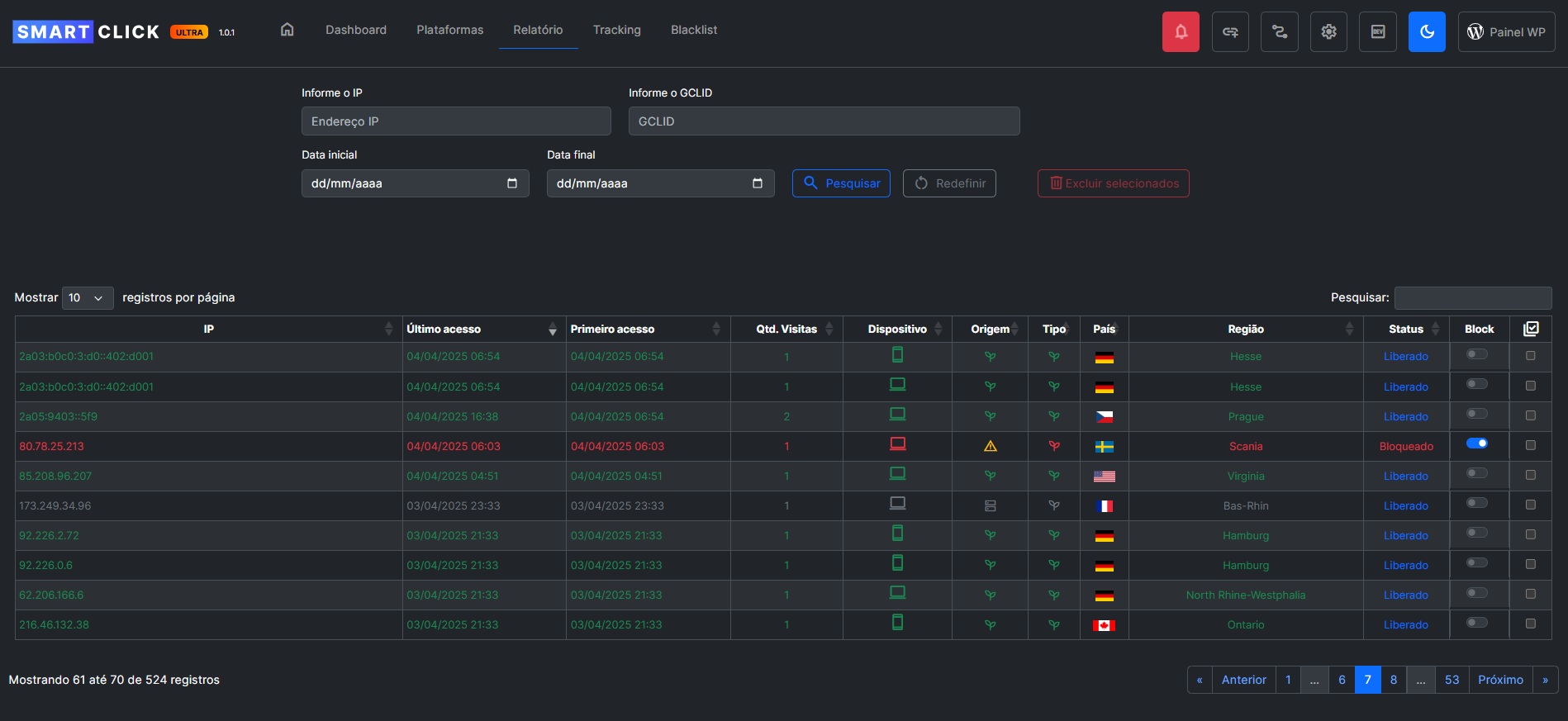Screen dimensions: 1568x721
Task: Open the Blacklist tab
Action: 693,30
